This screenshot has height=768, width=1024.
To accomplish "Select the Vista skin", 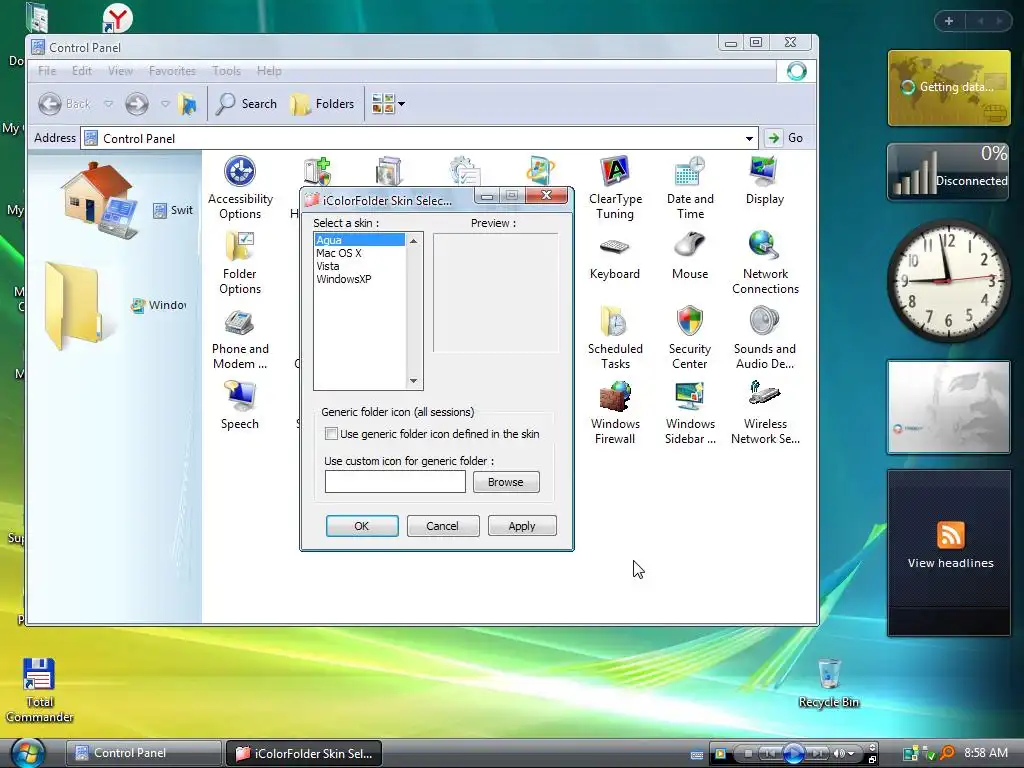I will (x=359, y=266).
